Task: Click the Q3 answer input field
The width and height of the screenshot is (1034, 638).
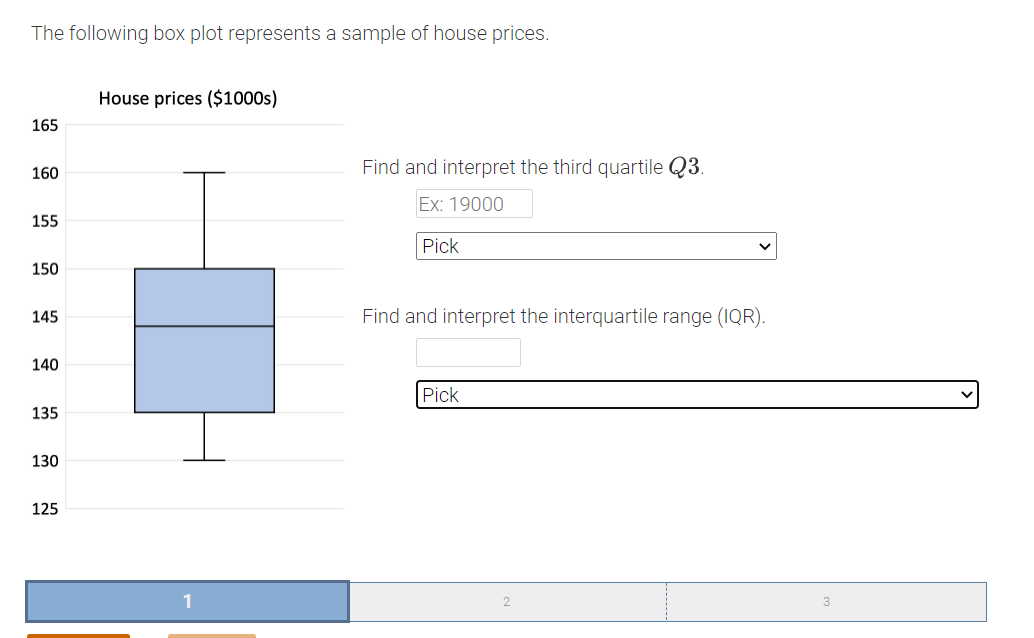Action: tap(474, 204)
